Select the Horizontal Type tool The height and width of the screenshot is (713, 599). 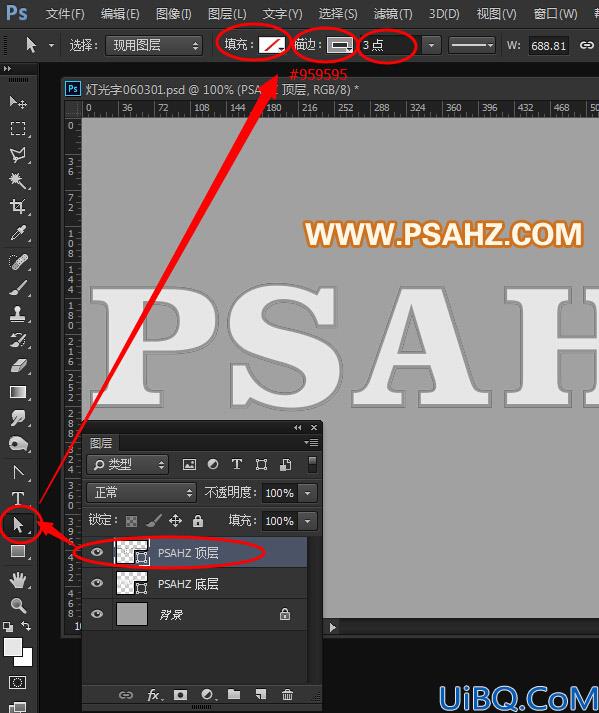coord(18,498)
